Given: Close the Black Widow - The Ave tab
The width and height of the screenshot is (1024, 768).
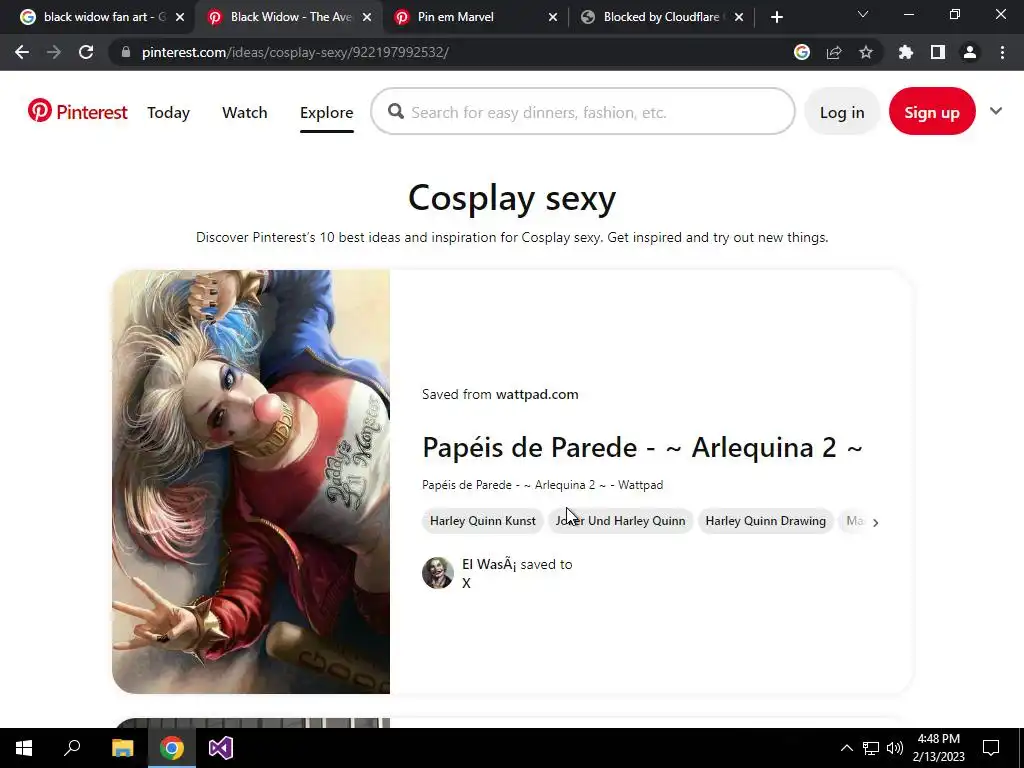Looking at the screenshot, I should point(367,17).
